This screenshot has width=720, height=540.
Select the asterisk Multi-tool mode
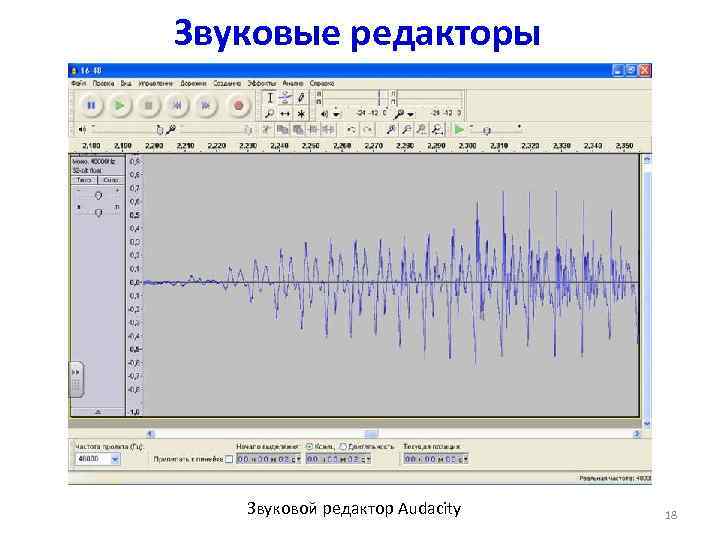tap(301, 113)
